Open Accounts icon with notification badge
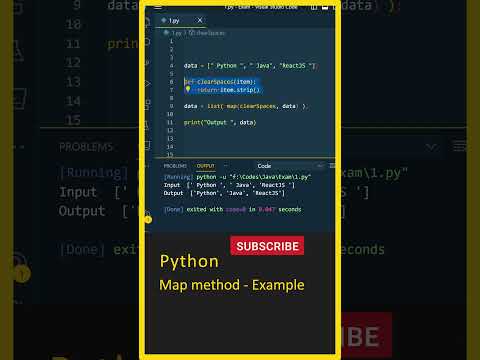This screenshot has height=360, width=480. pos(148,217)
